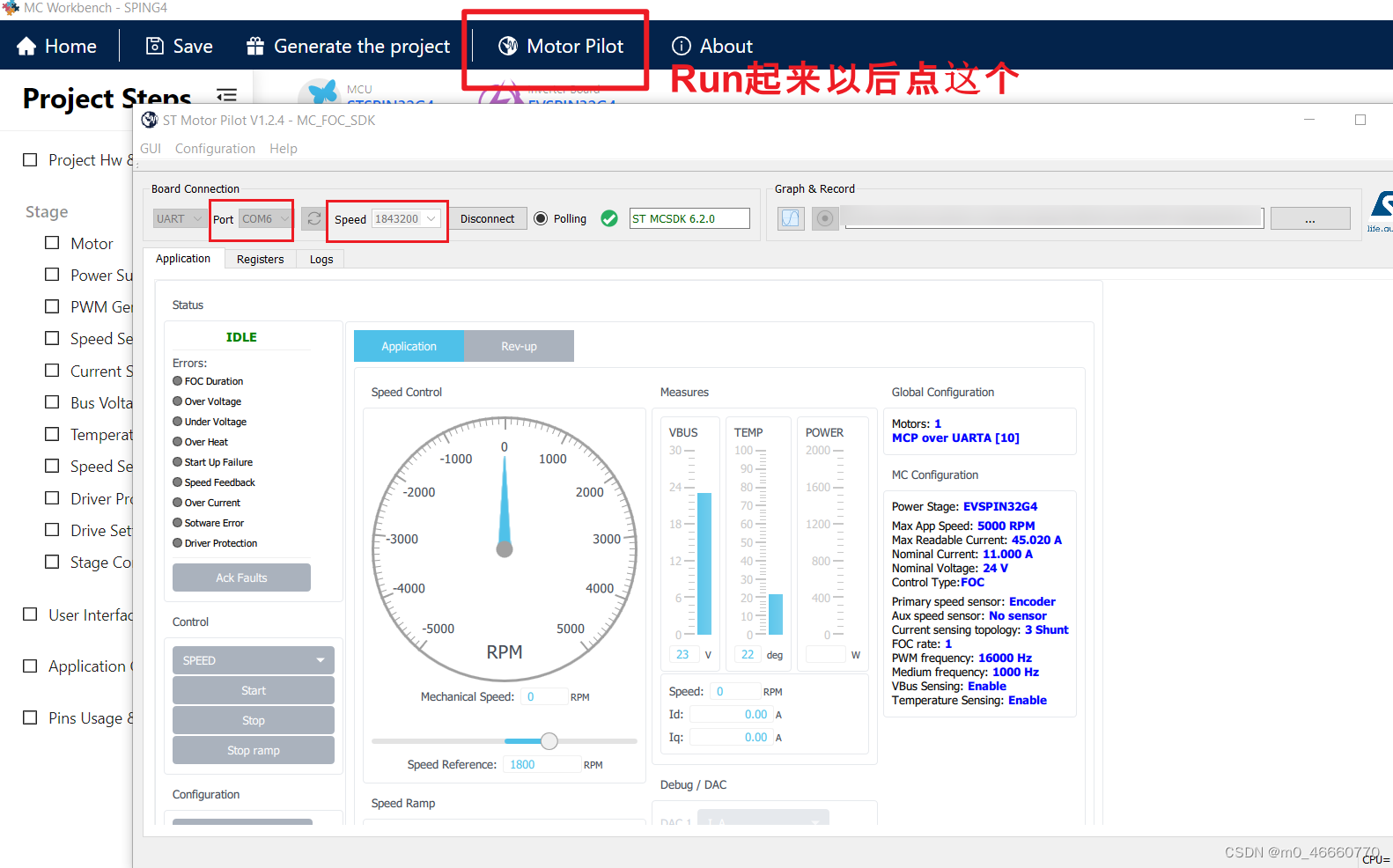Click the Disconnect button
Viewport: 1393px width, 868px height.
(487, 218)
